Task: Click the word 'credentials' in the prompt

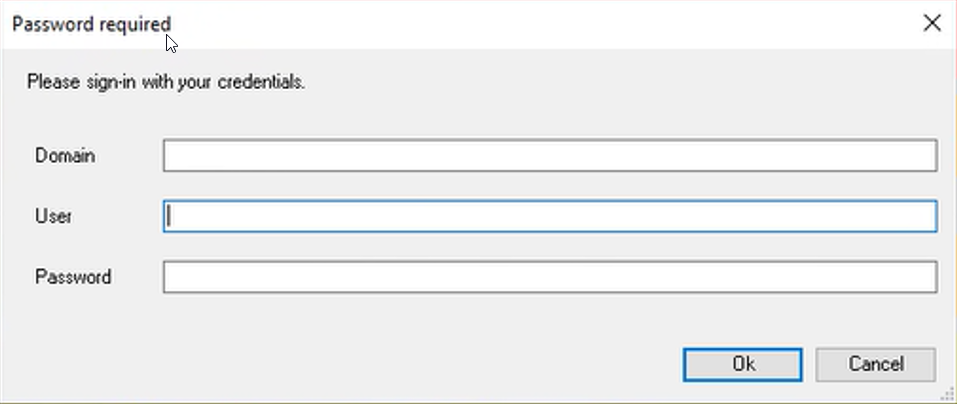Action: click(x=261, y=82)
